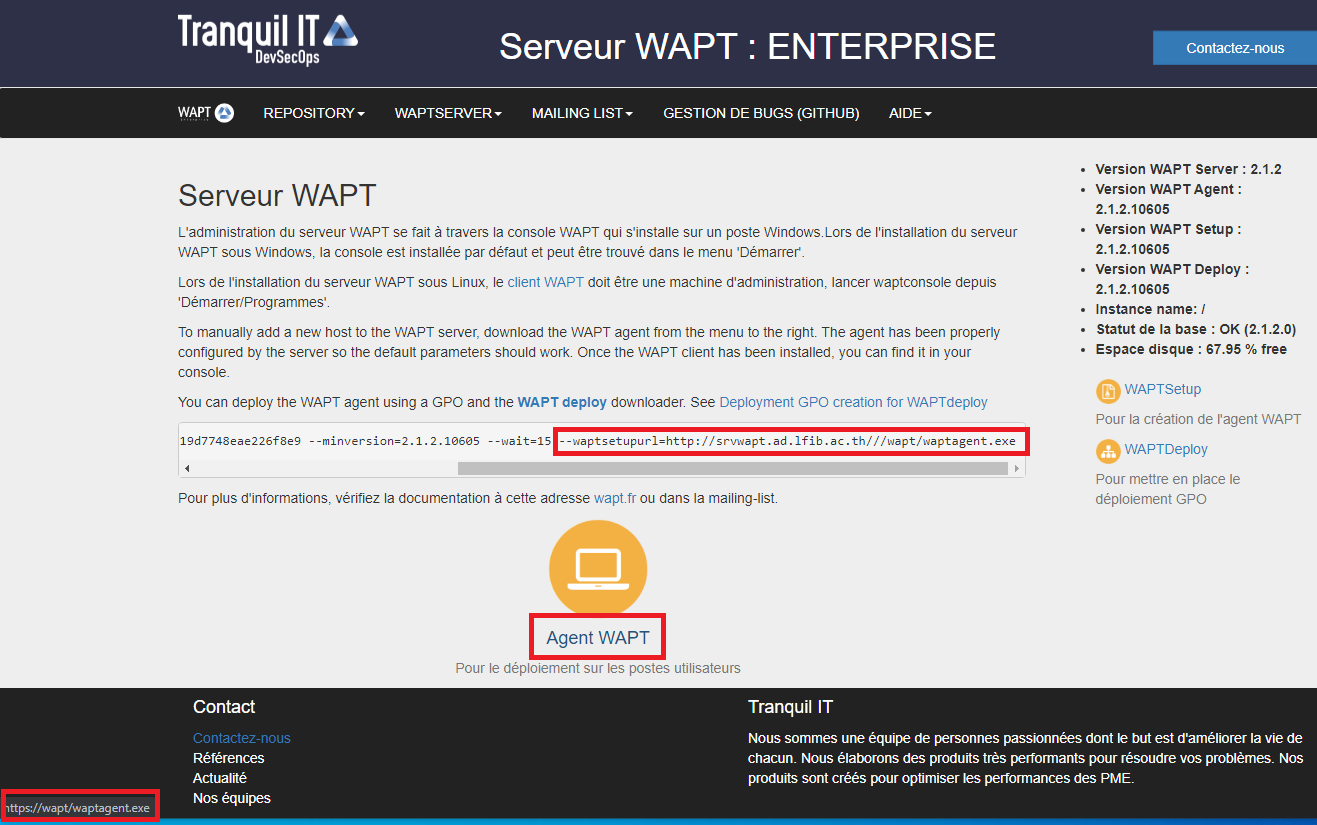
Task: Click the WAPTSetup orange icon
Action: 1107,390
